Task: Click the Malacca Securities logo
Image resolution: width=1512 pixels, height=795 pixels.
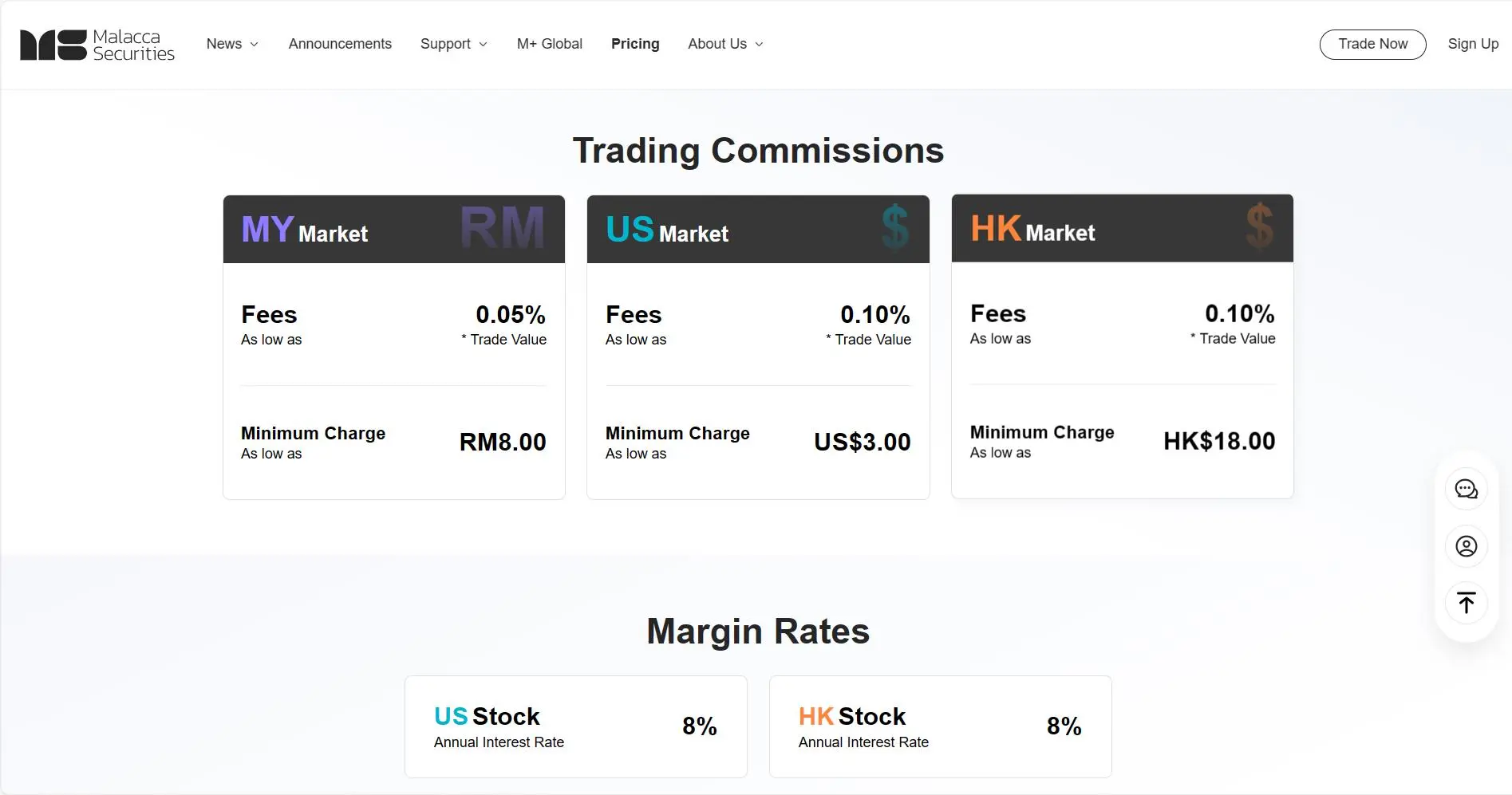Action: pos(97,45)
